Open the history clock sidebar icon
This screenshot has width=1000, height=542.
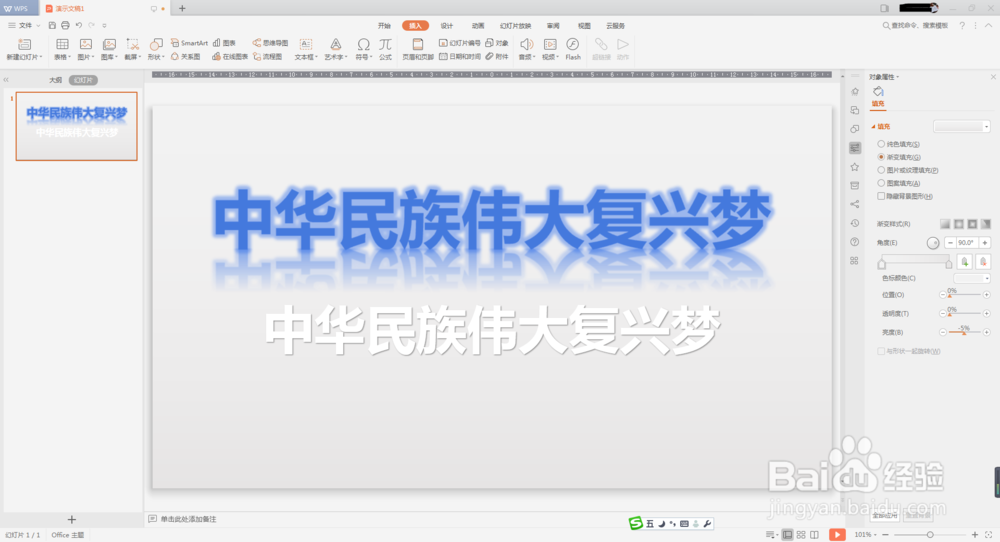coord(855,223)
